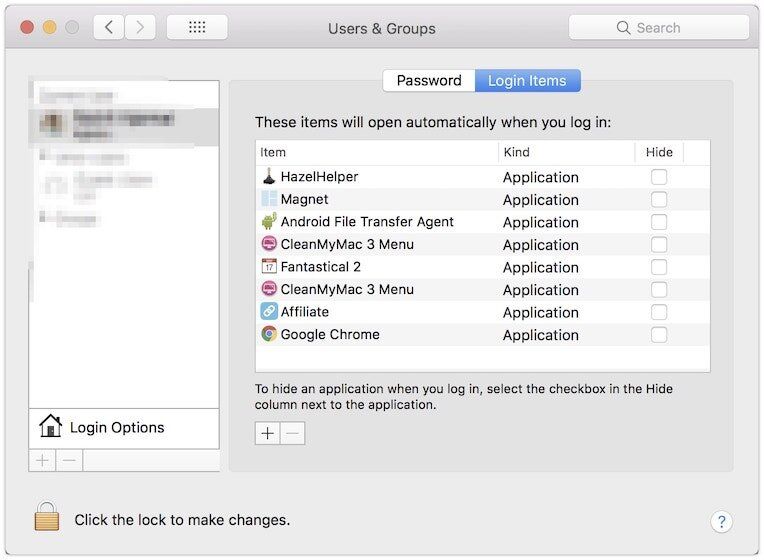Enable Hide checkbox for Magnet
Image resolution: width=764 pixels, height=560 pixels.
click(659, 199)
